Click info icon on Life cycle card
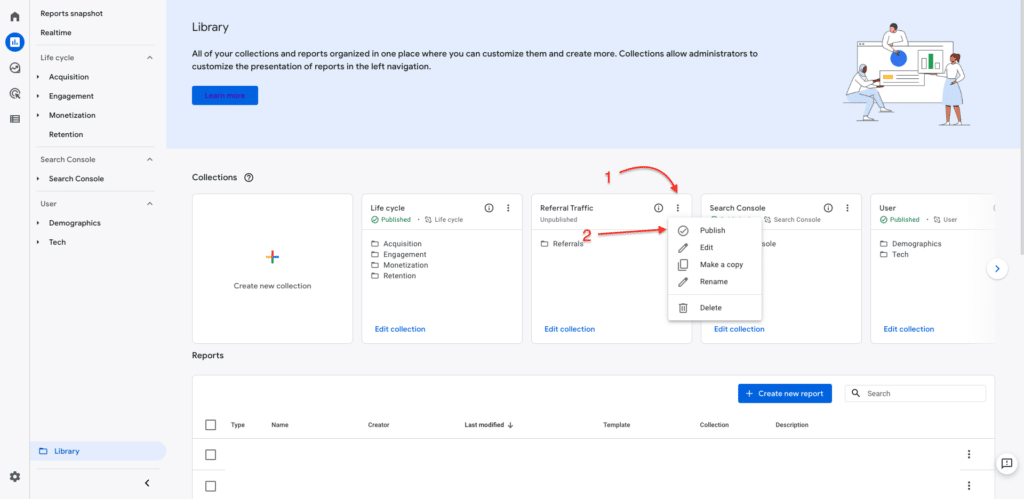Screen dimensions: 1024x499 (488, 208)
